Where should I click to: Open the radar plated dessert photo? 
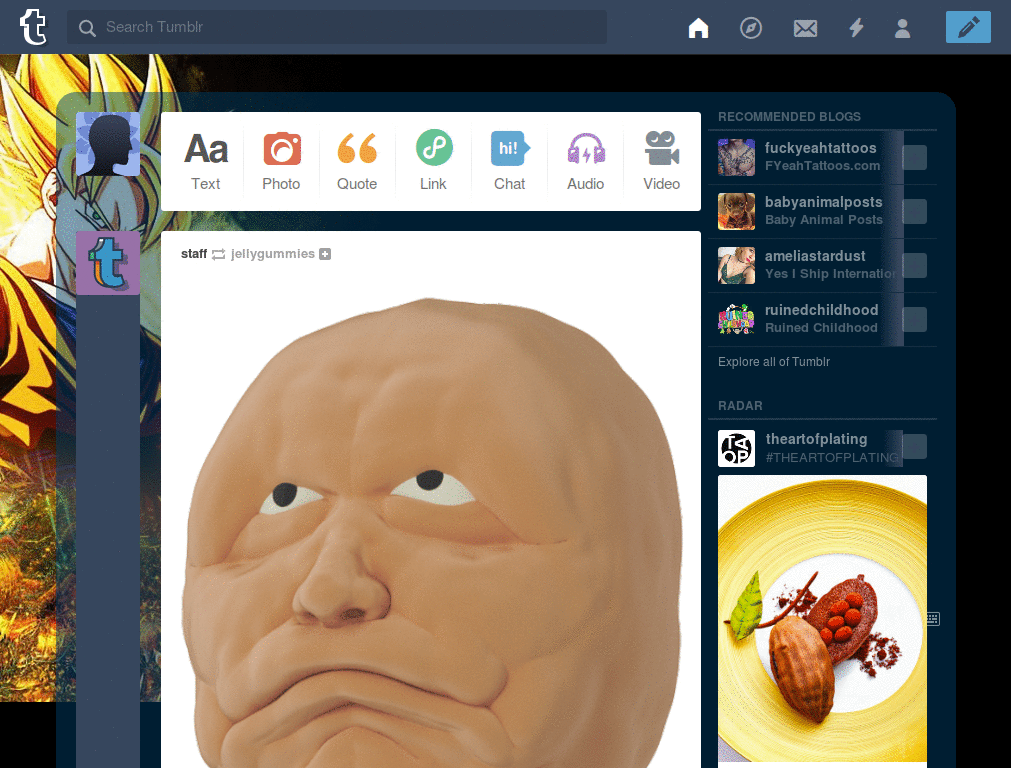click(x=822, y=618)
